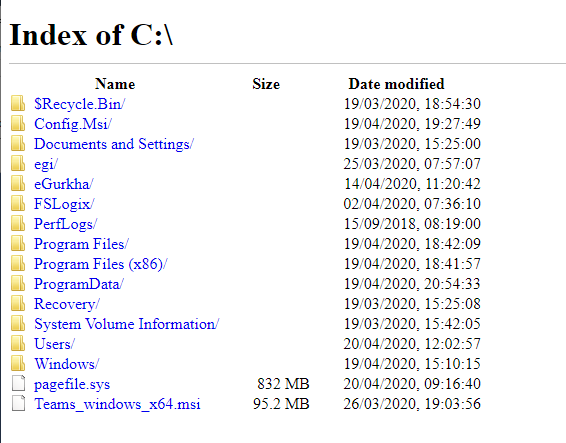The image size is (566, 443).
Task: Open the Program Files (x86) link
Action: 101,264
